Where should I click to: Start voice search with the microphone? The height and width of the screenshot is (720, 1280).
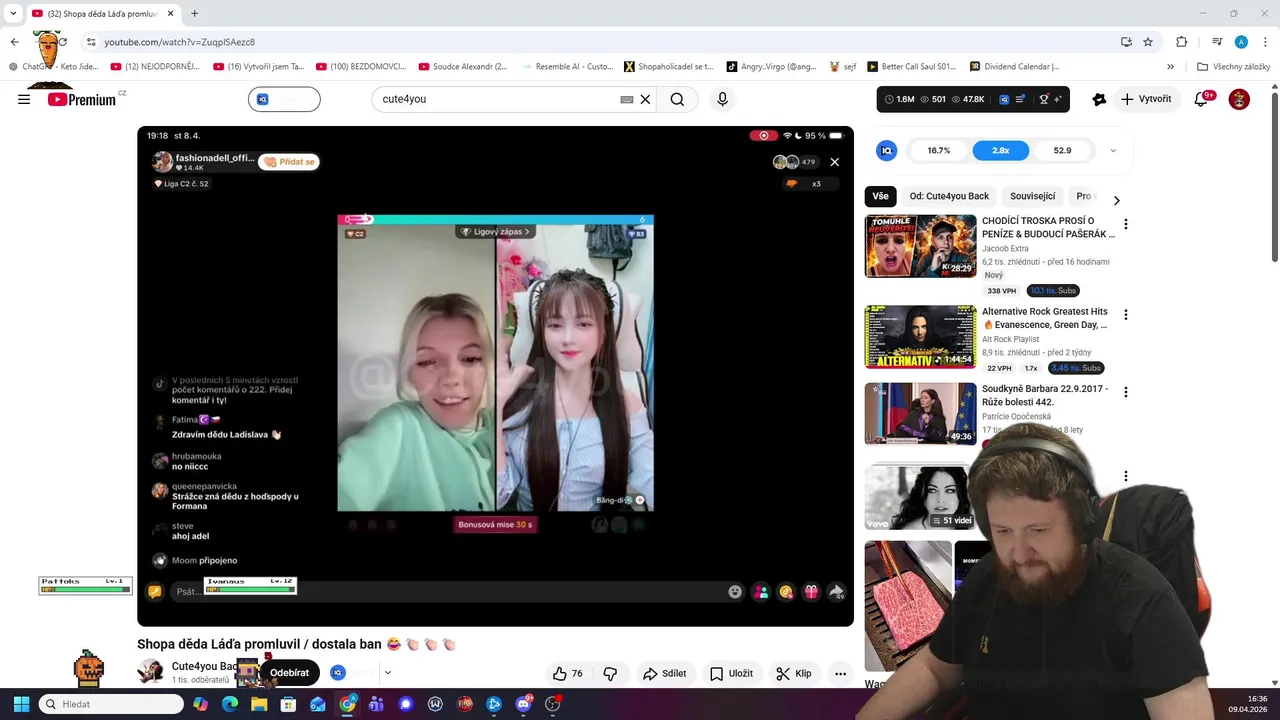(722, 99)
